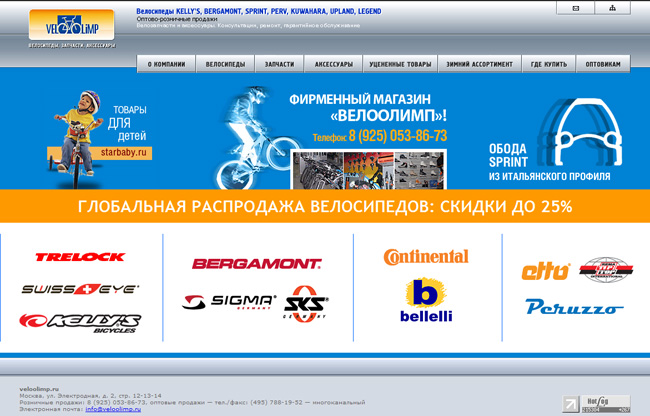Click the Оптово-розничные продажи header text
This screenshot has height=416, width=650.
pyautogui.click(x=177, y=19)
